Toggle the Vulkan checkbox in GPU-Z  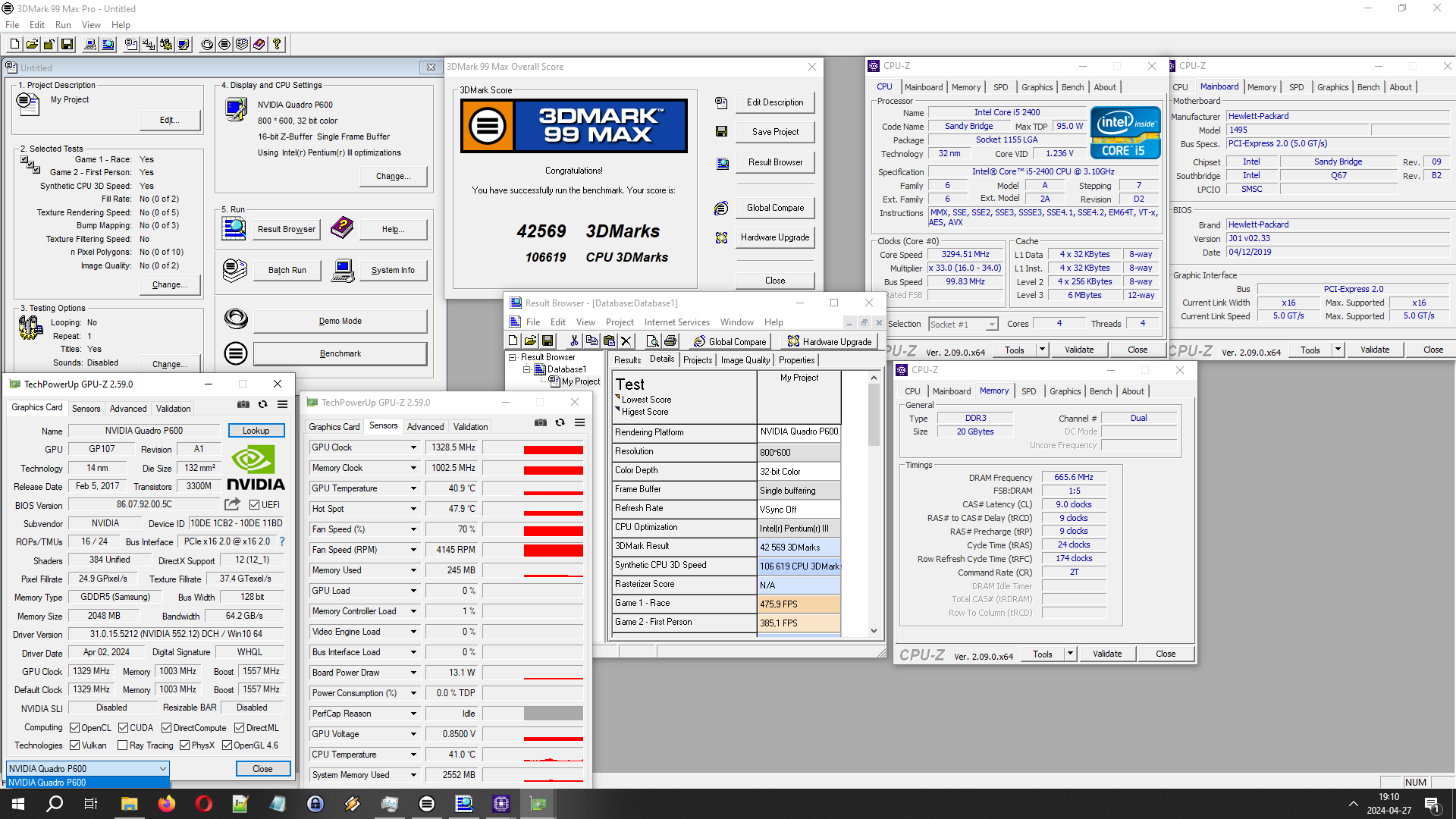pyautogui.click(x=75, y=745)
